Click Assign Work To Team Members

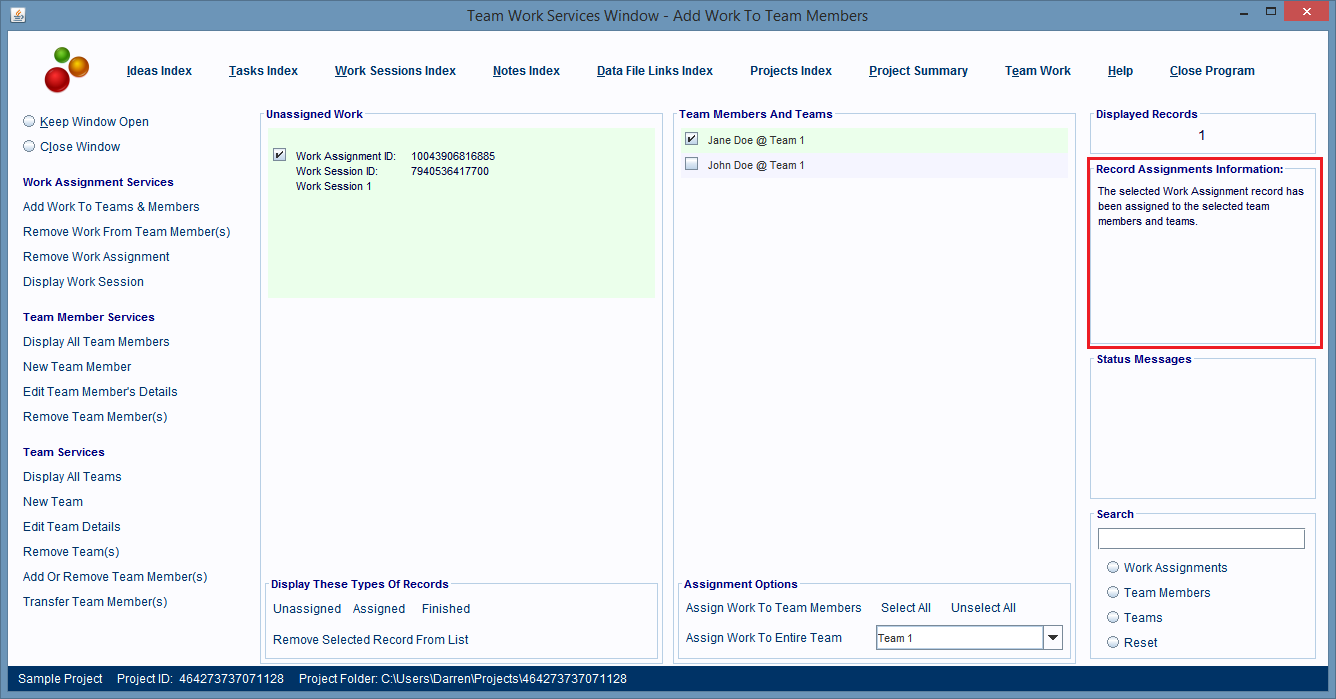pyautogui.click(x=773, y=608)
